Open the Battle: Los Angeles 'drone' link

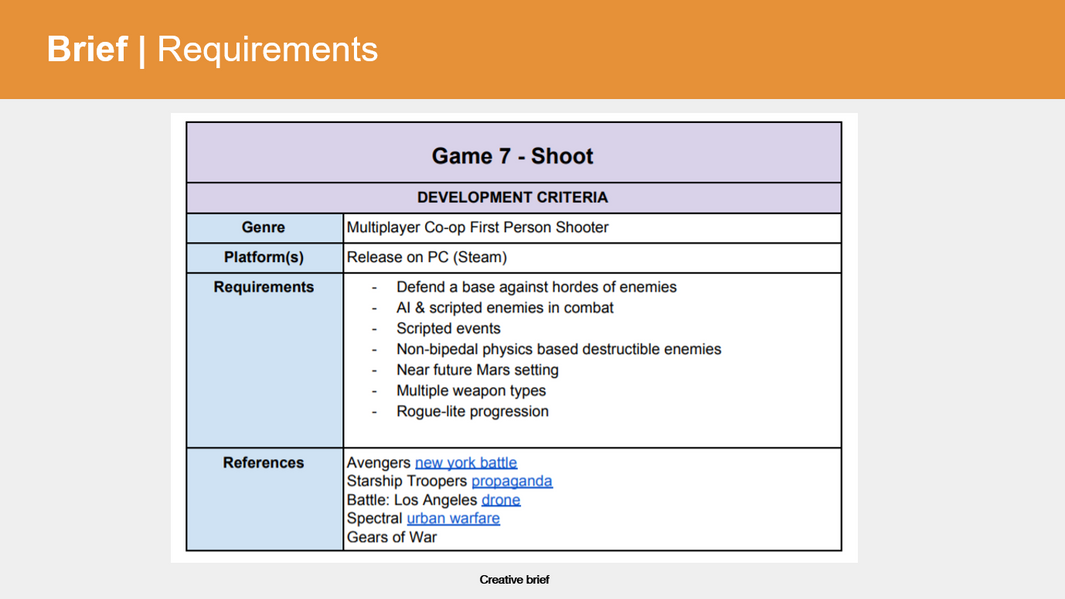(501, 500)
